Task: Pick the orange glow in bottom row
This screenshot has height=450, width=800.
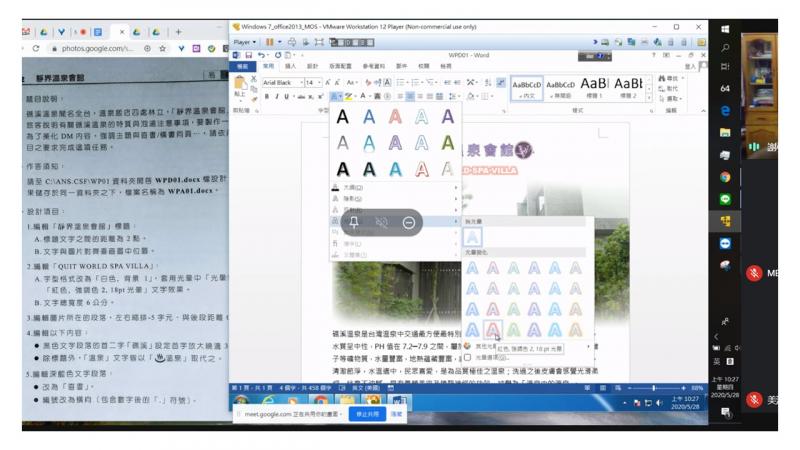Action: (576, 330)
